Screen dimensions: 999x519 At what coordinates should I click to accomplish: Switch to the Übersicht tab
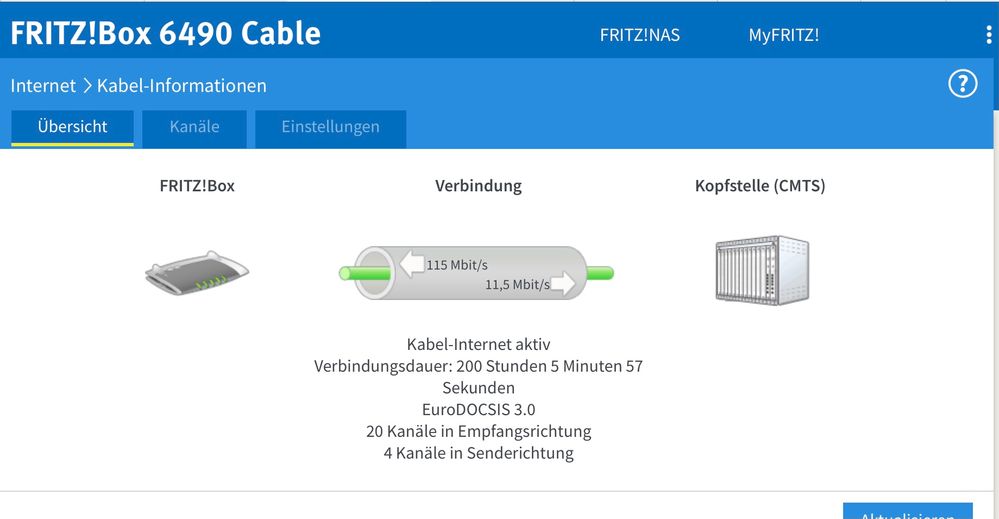tap(72, 127)
